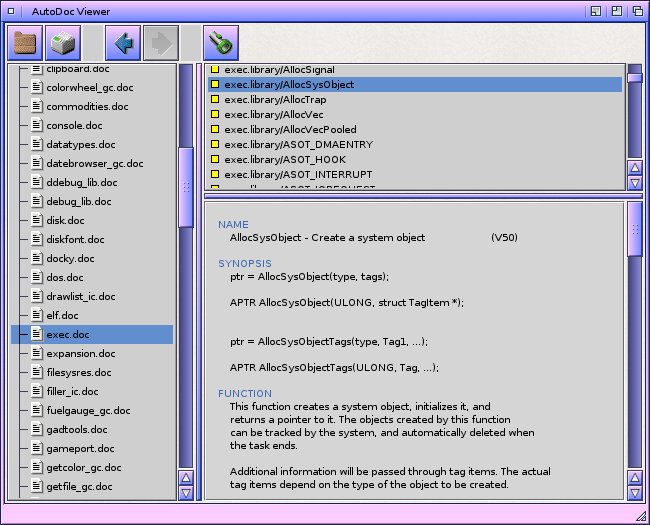Click the yellow icon beside exec.library/ASOT_HOOK
Viewport: 650px width, 525px height.
(214, 160)
